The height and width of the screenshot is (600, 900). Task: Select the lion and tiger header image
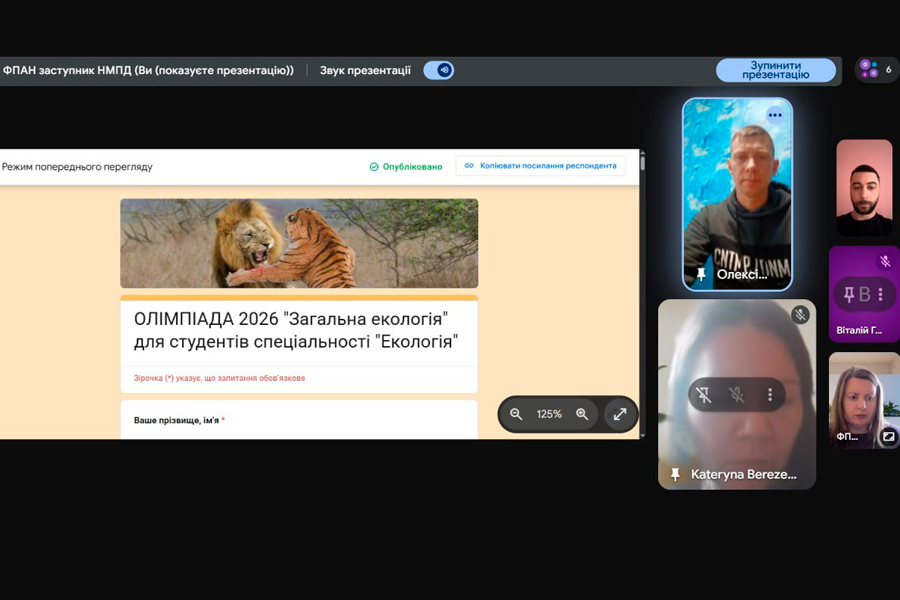click(299, 243)
